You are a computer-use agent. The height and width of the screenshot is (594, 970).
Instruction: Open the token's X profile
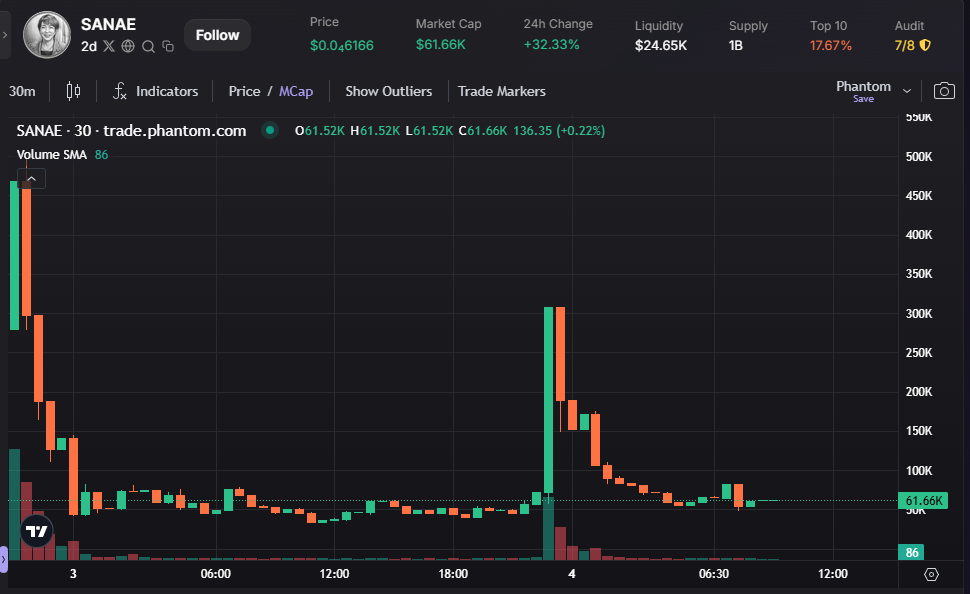tap(110, 46)
